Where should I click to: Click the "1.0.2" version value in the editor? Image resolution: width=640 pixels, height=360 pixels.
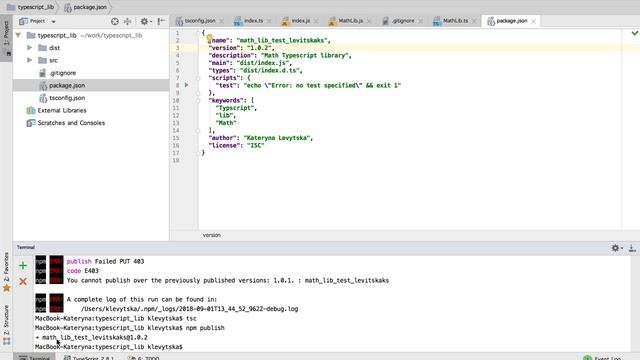pos(260,48)
